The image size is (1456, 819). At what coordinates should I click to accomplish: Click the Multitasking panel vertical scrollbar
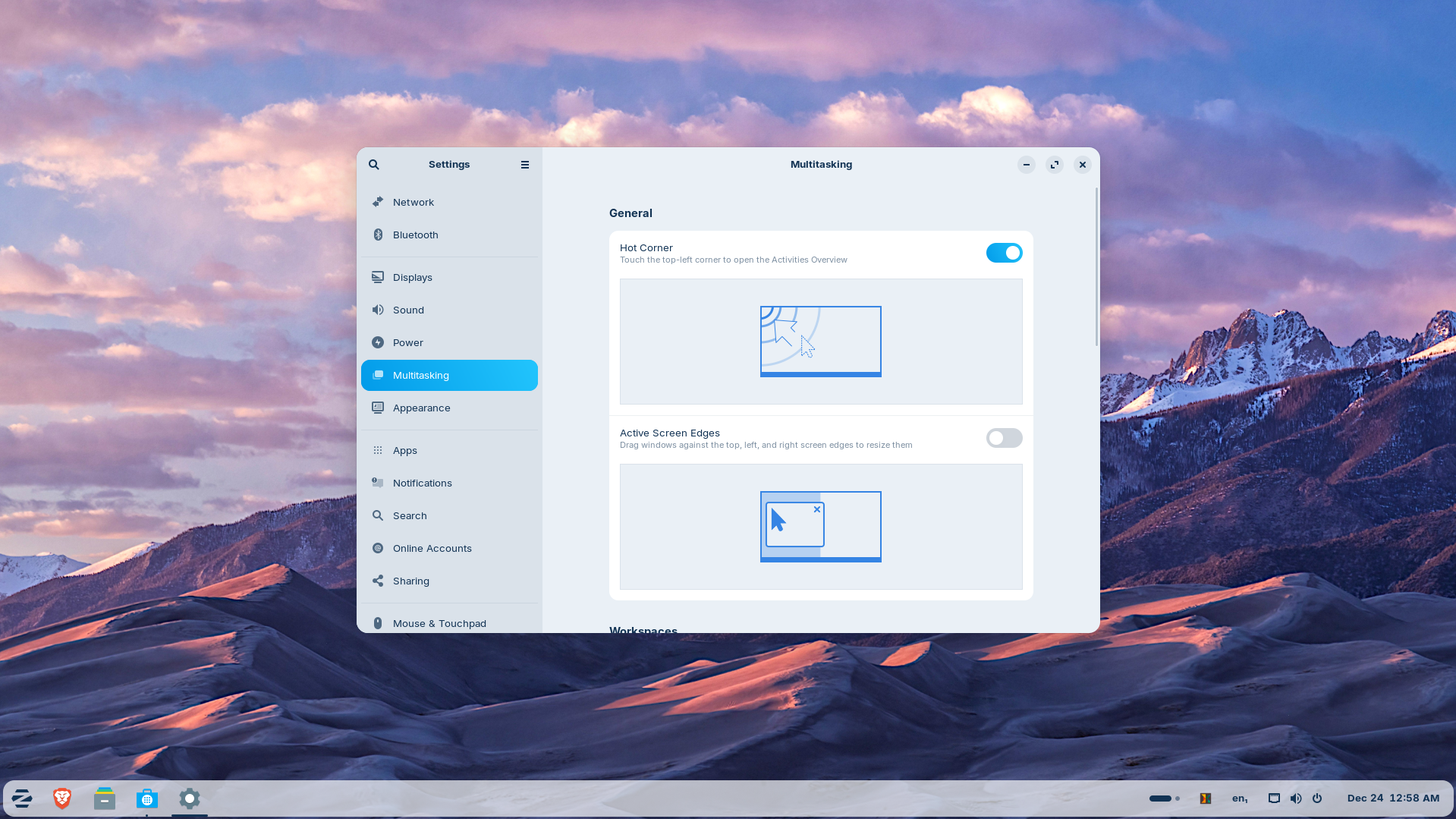(1096, 267)
